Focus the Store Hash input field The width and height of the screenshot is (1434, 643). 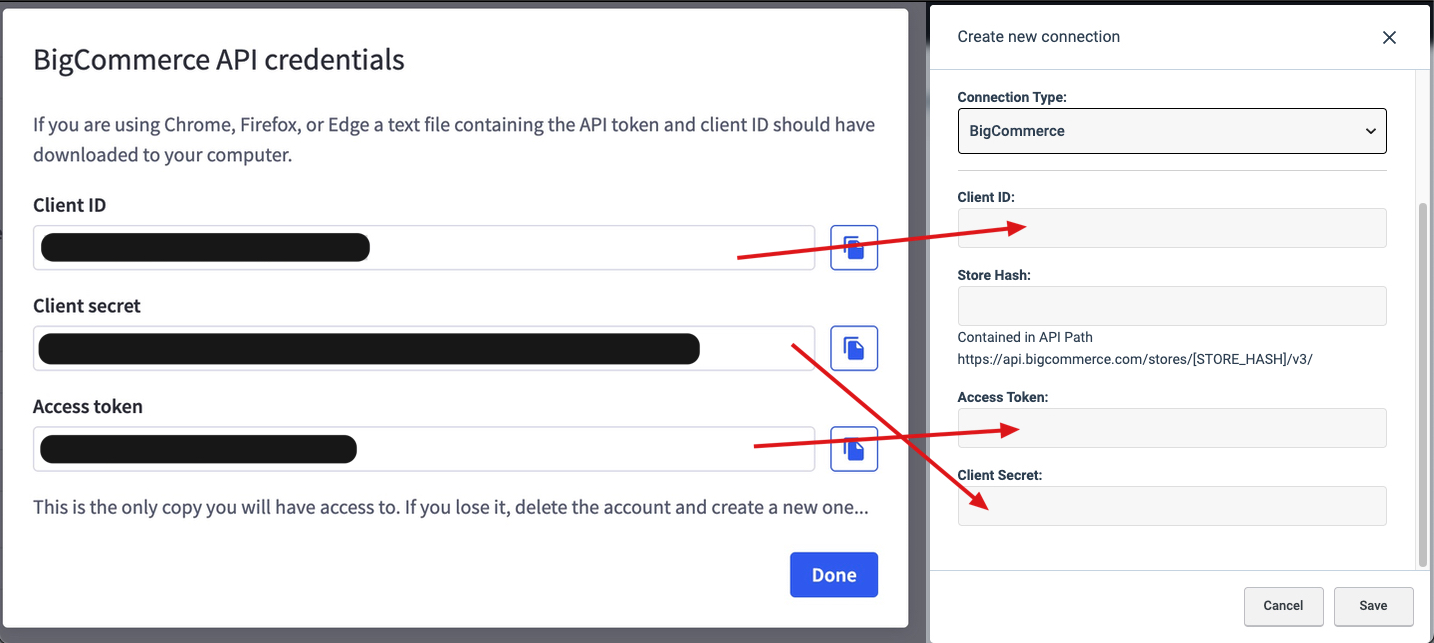pyautogui.click(x=1172, y=306)
